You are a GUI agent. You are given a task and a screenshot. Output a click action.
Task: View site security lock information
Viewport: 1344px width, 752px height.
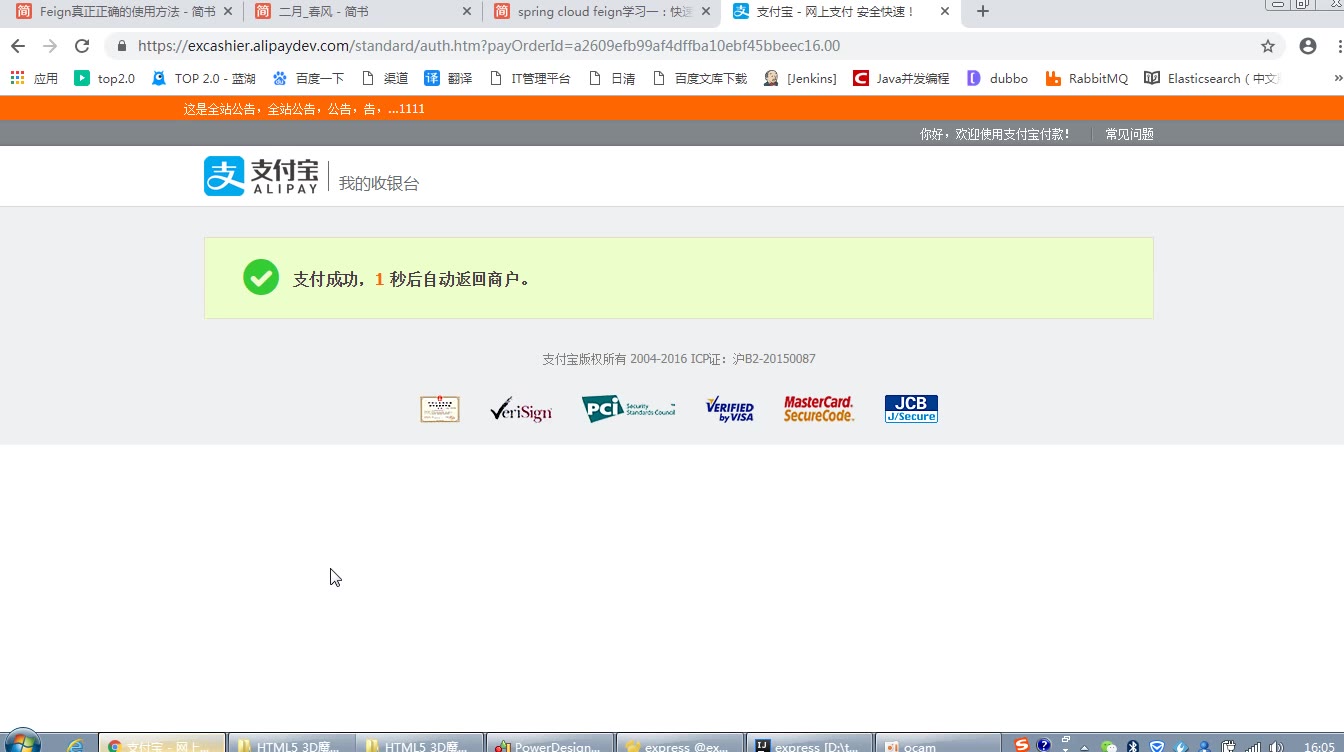point(122,46)
